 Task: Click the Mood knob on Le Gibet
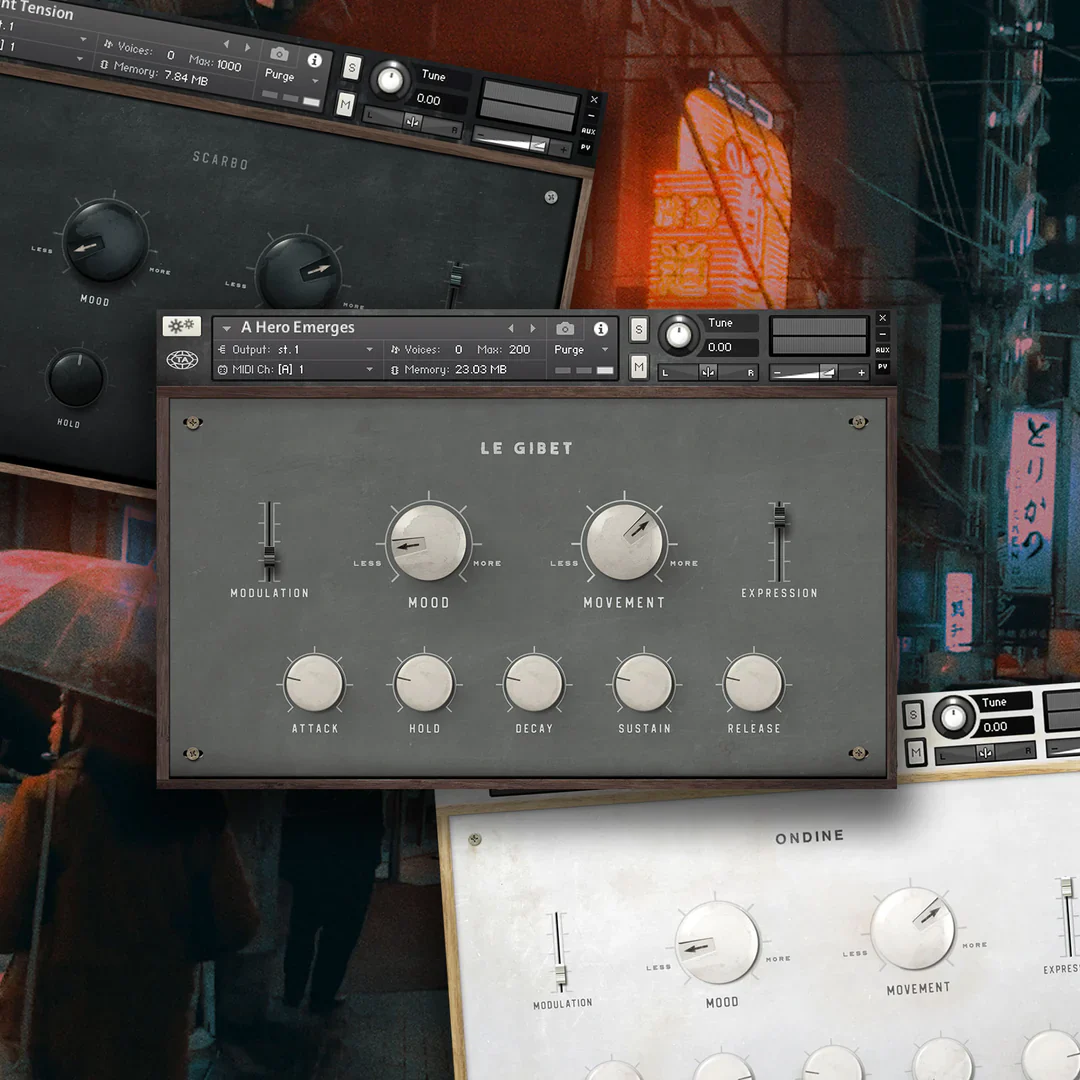point(428,542)
